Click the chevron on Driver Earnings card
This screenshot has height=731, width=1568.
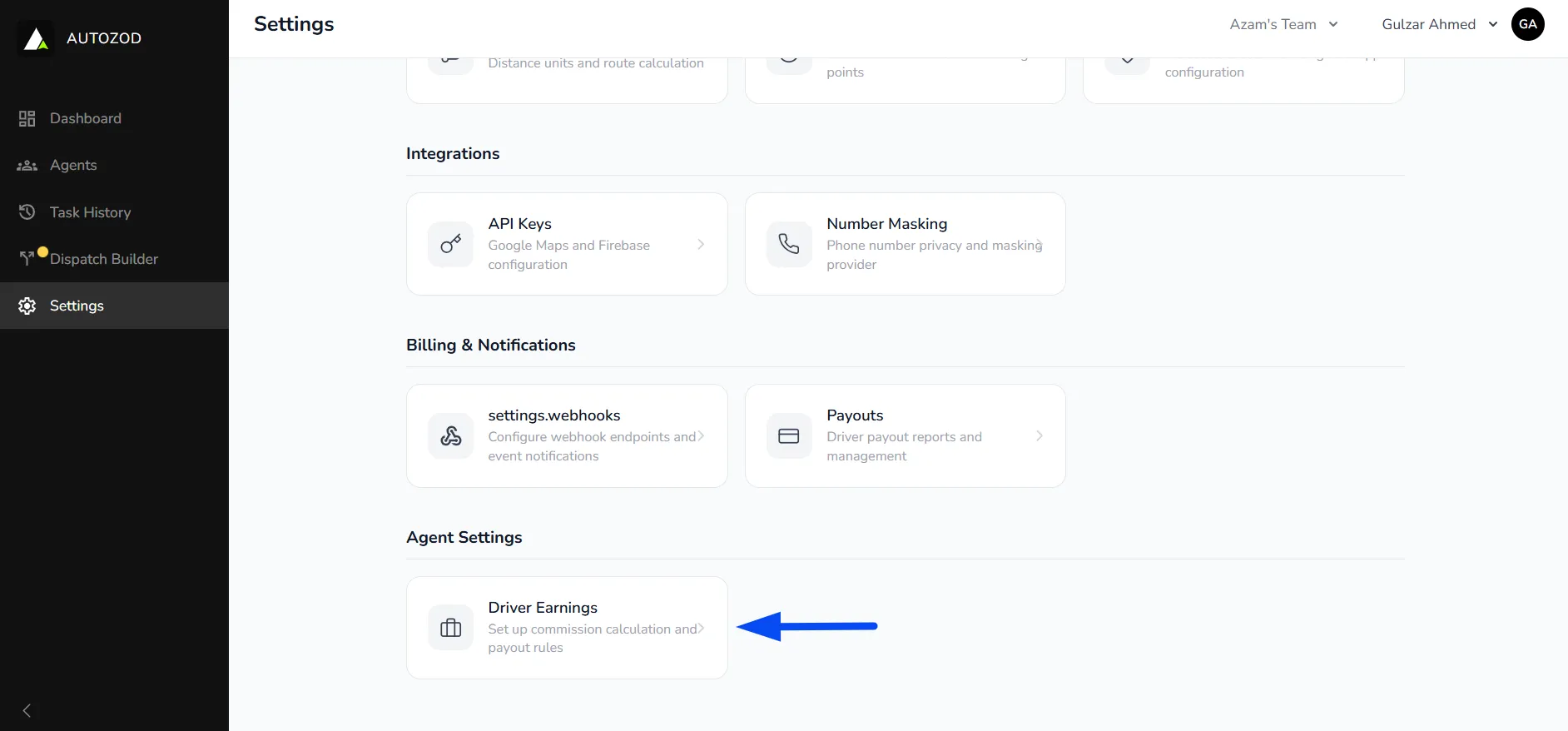pyautogui.click(x=701, y=628)
